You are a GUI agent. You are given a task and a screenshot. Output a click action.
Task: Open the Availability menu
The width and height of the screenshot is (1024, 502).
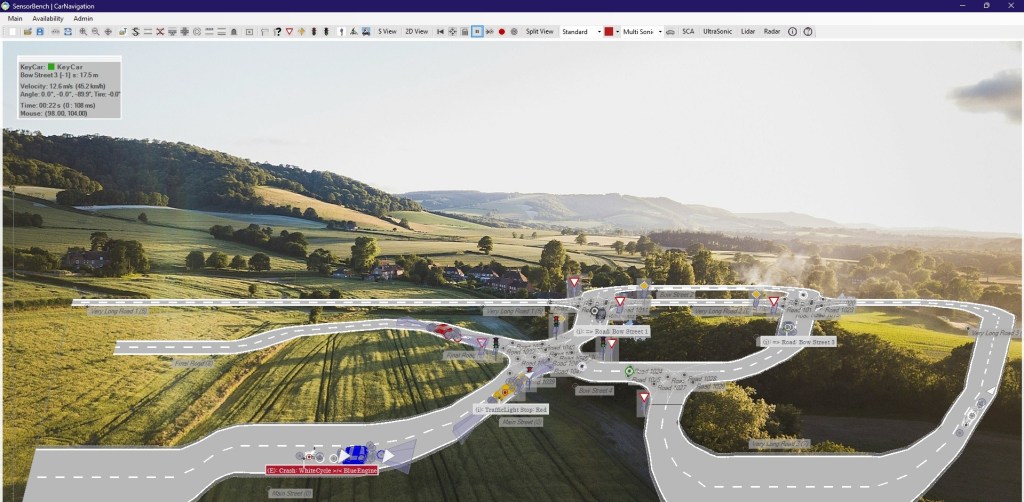47,18
